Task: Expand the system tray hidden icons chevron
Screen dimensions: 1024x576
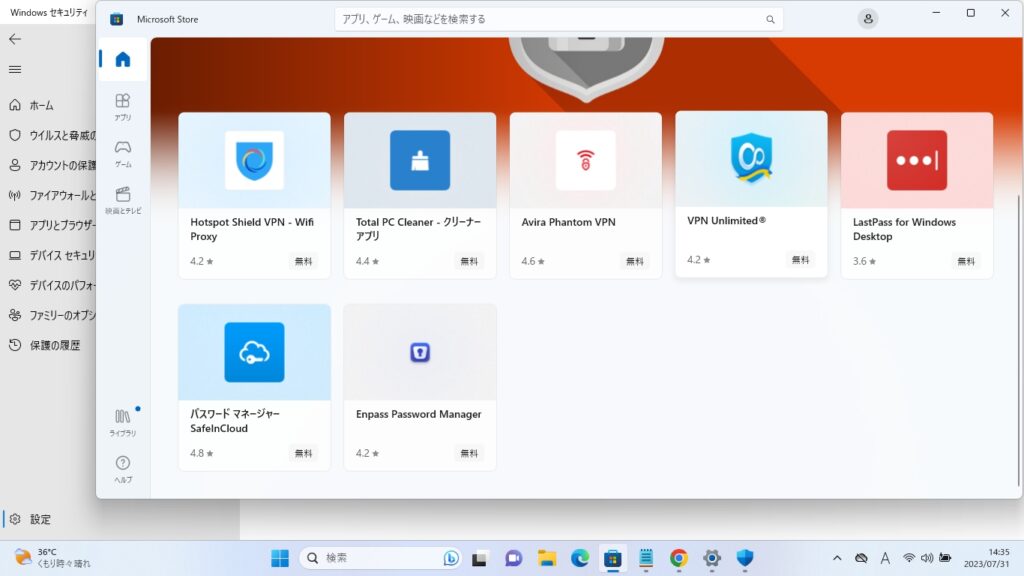Action: (837, 558)
